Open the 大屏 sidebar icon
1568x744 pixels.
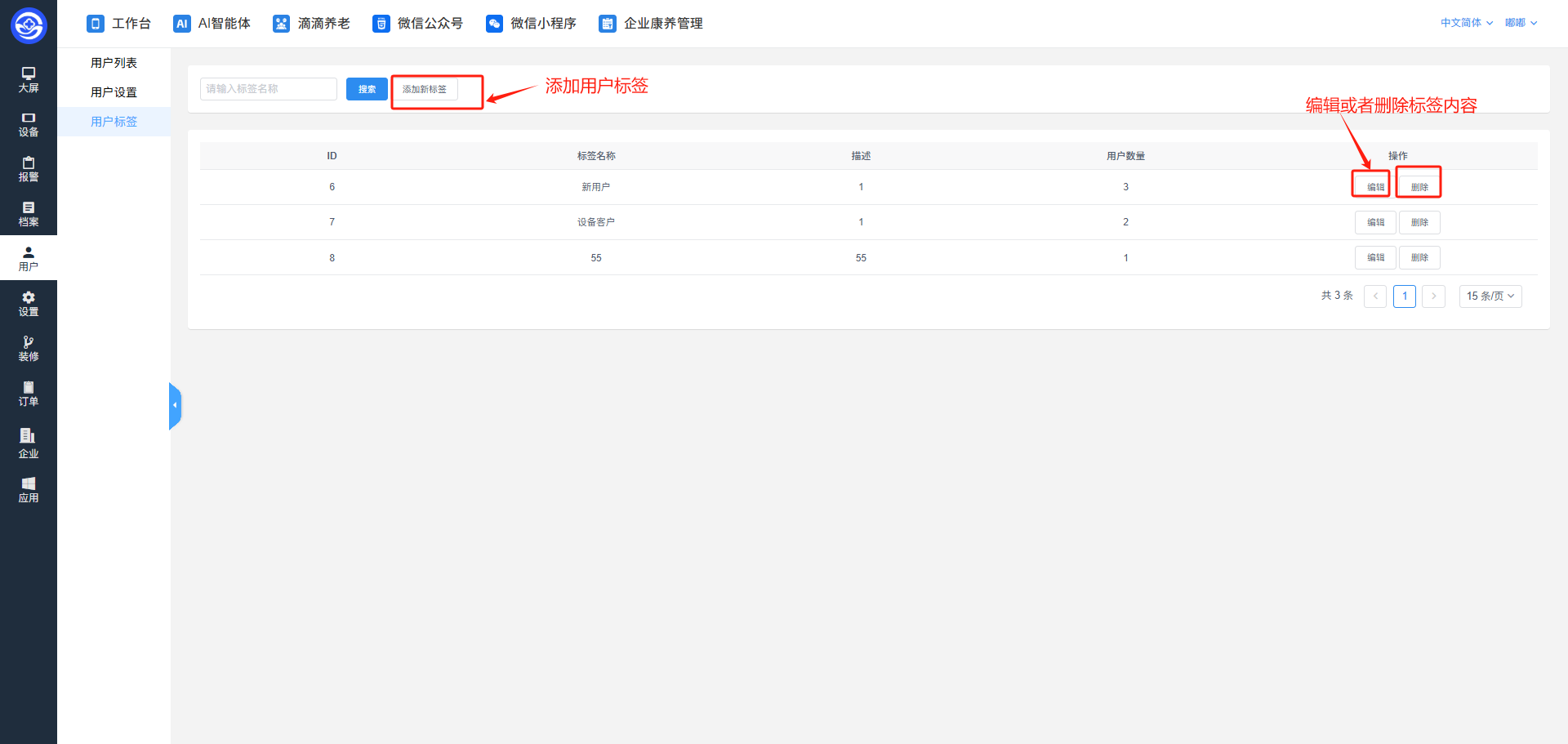[x=29, y=79]
